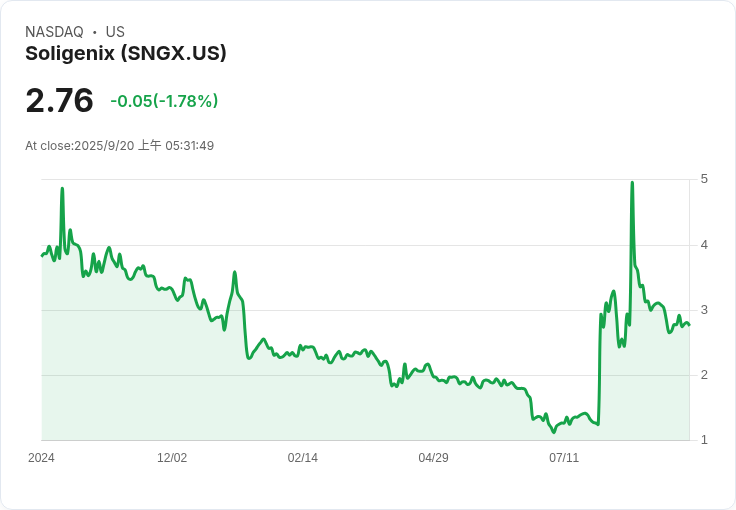This screenshot has width=736, height=510.
Task: Click the 04/29 x-axis date label
Action: (433, 457)
